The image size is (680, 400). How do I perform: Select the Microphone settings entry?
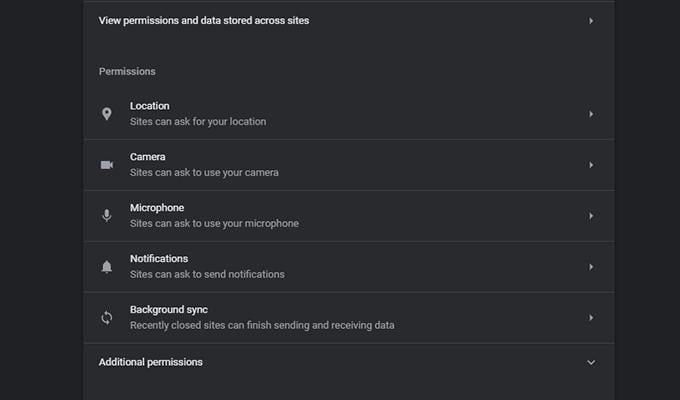349,216
